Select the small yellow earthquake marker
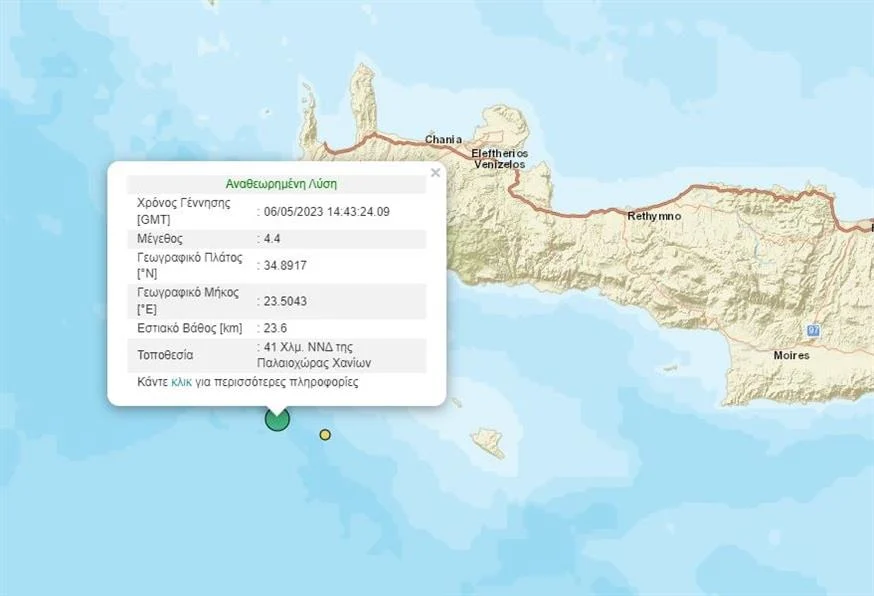 tap(325, 434)
